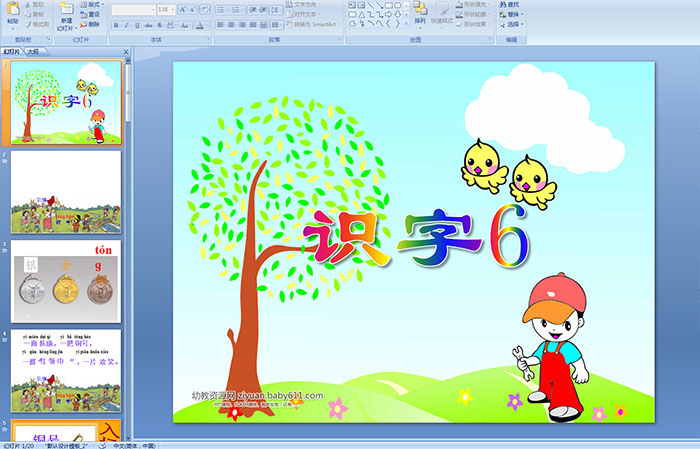700x449 pixels.
Task: Click the Reset (重设) slide button
Action: [x=90, y=14]
